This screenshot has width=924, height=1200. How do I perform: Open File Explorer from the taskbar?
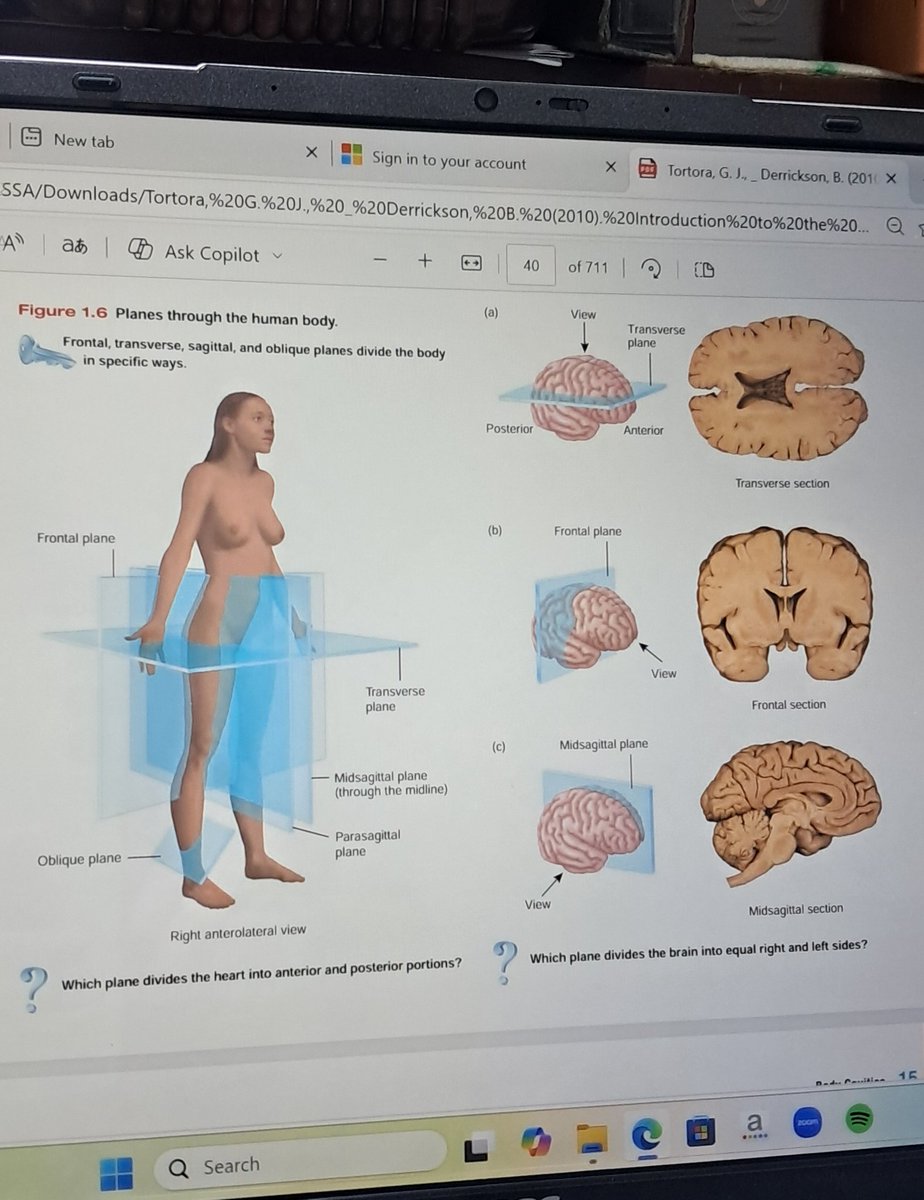tap(591, 1138)
